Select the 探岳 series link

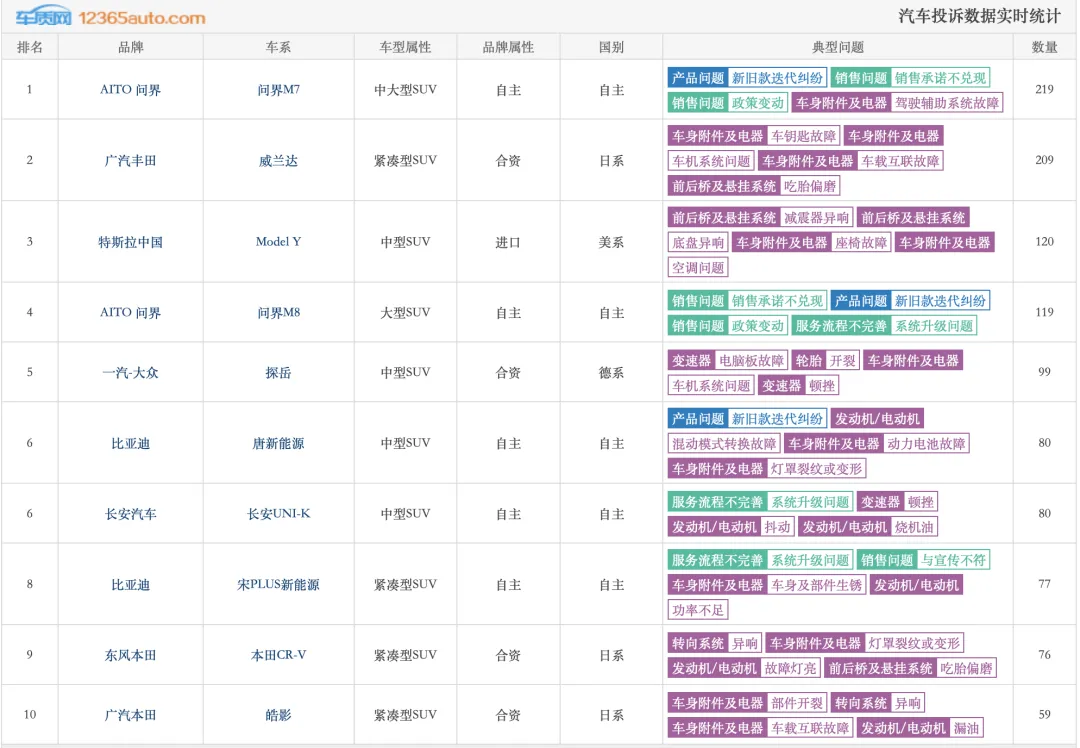[278, 372]
